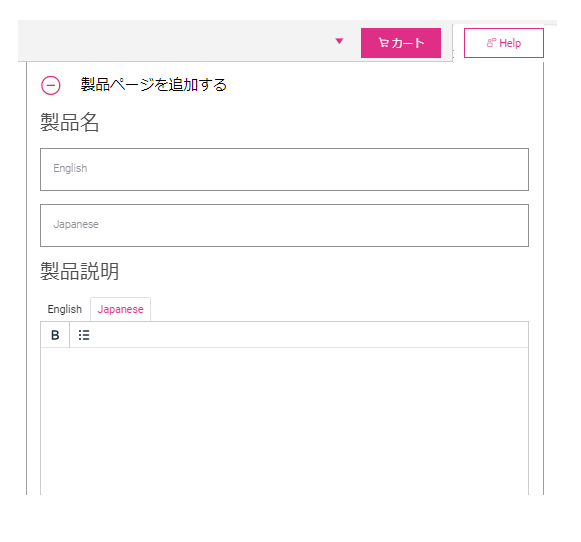Focus the English product name field

pyautogui.click(x=284, y=169)
